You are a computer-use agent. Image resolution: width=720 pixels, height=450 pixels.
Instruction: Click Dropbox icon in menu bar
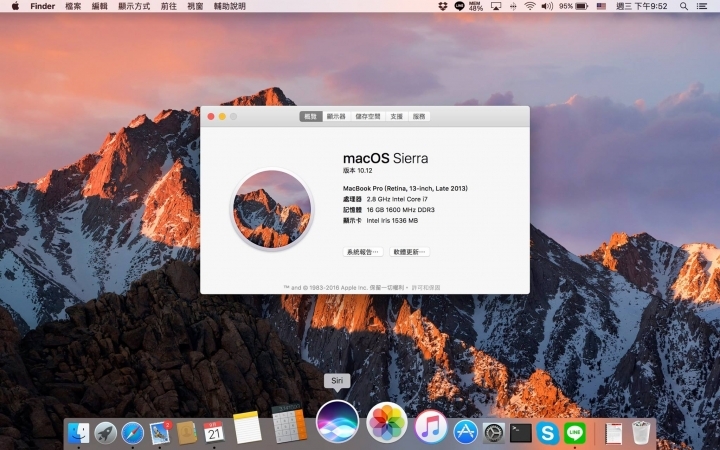443,6
